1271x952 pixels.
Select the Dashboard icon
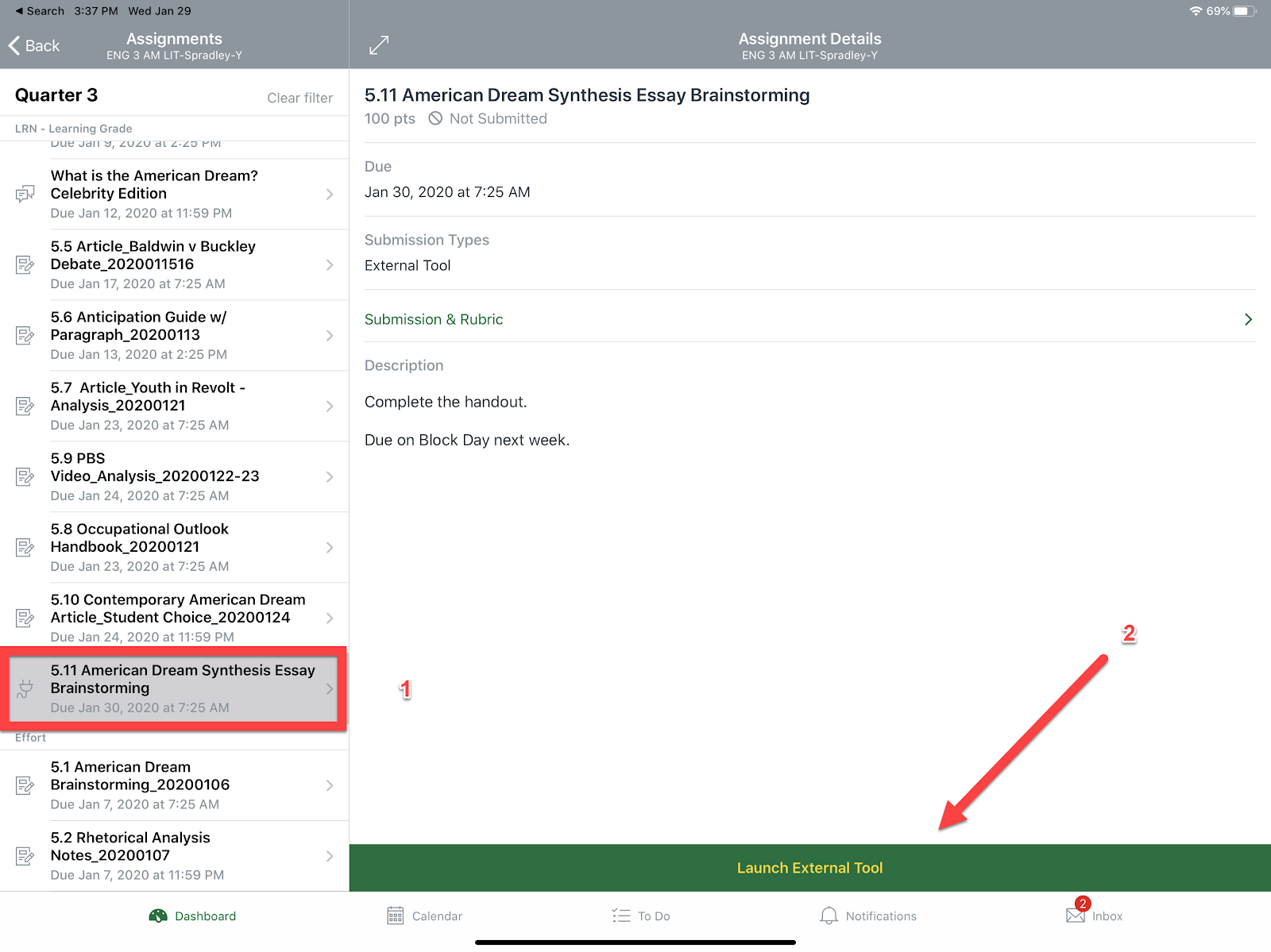(160, 915)
